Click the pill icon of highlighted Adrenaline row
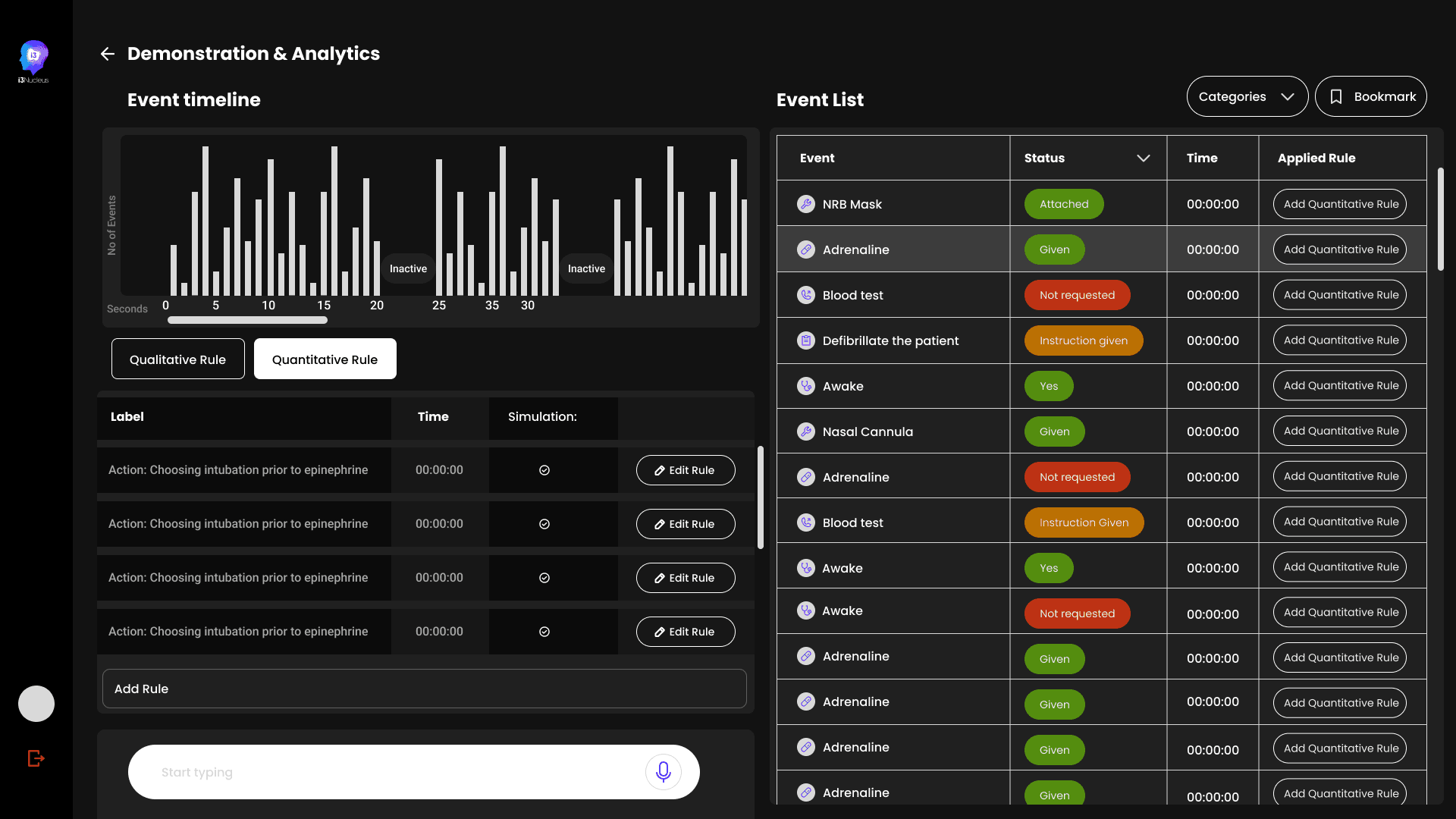1456x819 pixels. 806,249
